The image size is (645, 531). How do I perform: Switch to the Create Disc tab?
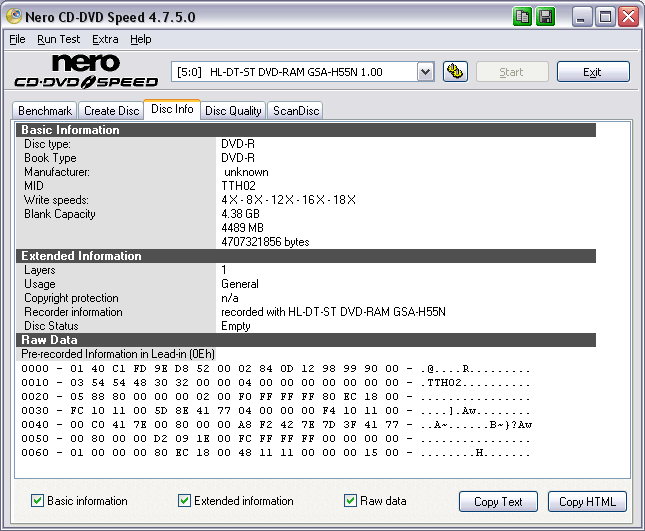(x=111, y=111)
